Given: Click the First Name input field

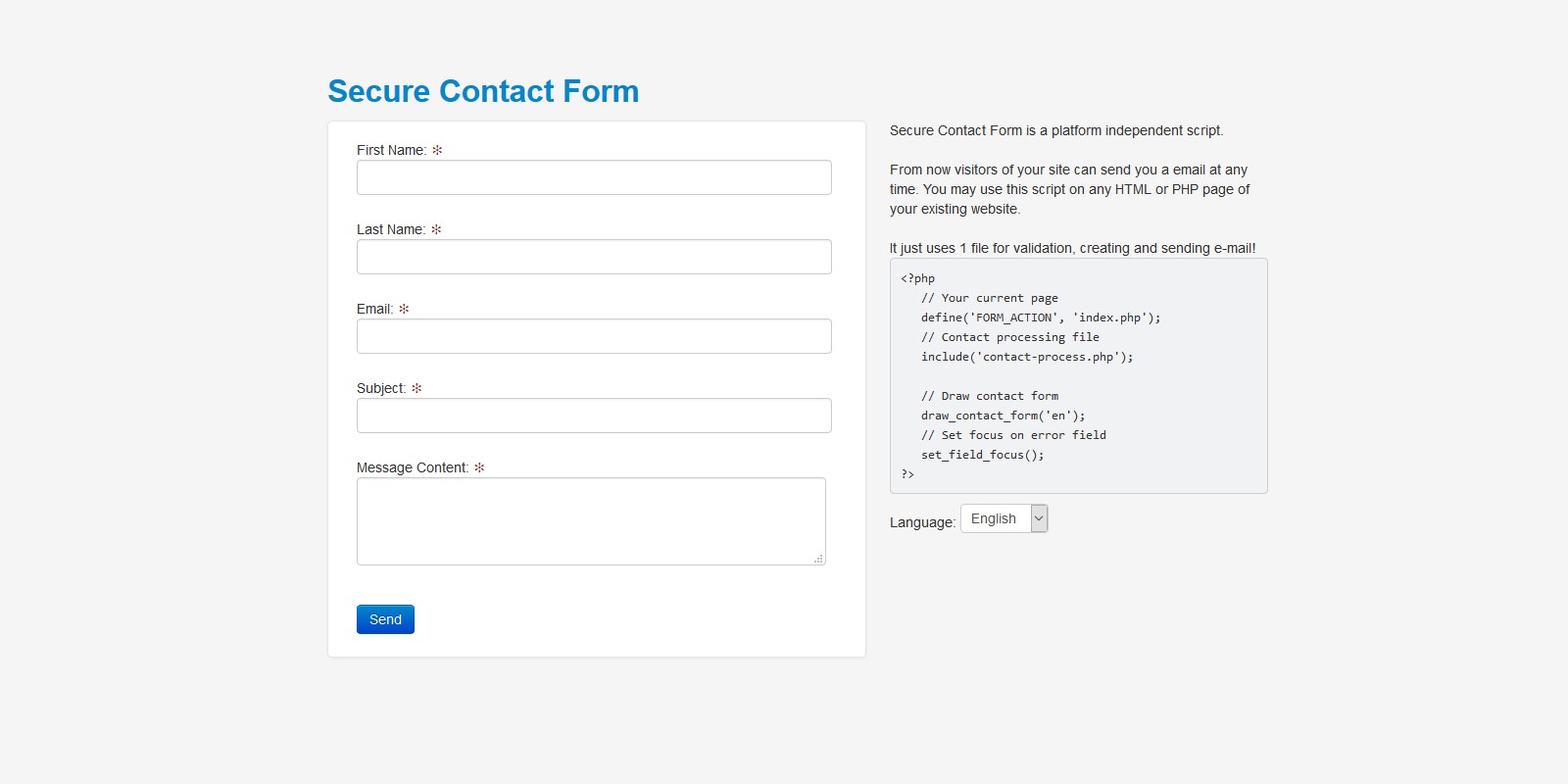Looking at the screenshot, I should (594, 177).
